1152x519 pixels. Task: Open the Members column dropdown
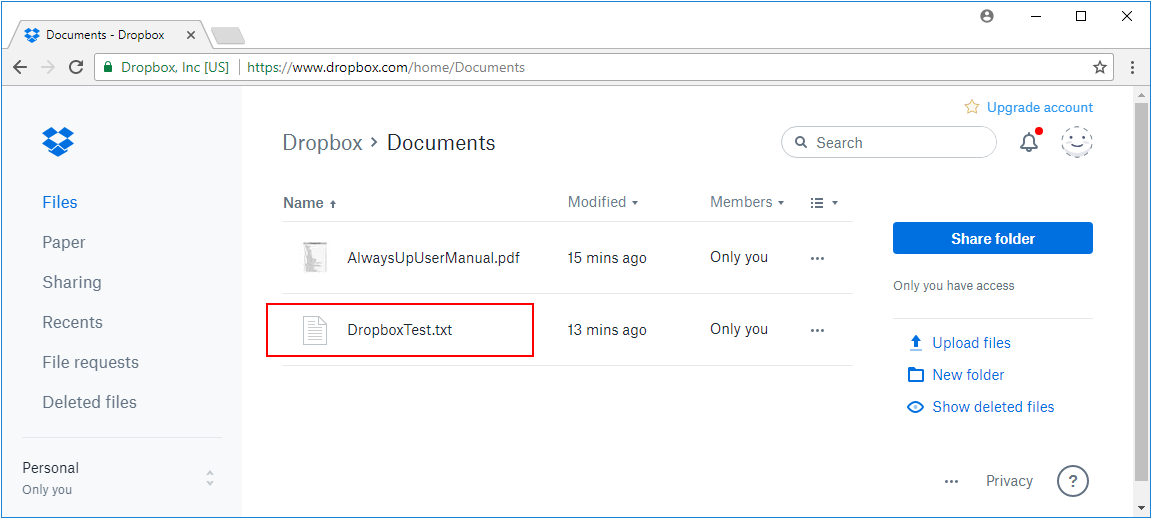(x=747, y=202)
